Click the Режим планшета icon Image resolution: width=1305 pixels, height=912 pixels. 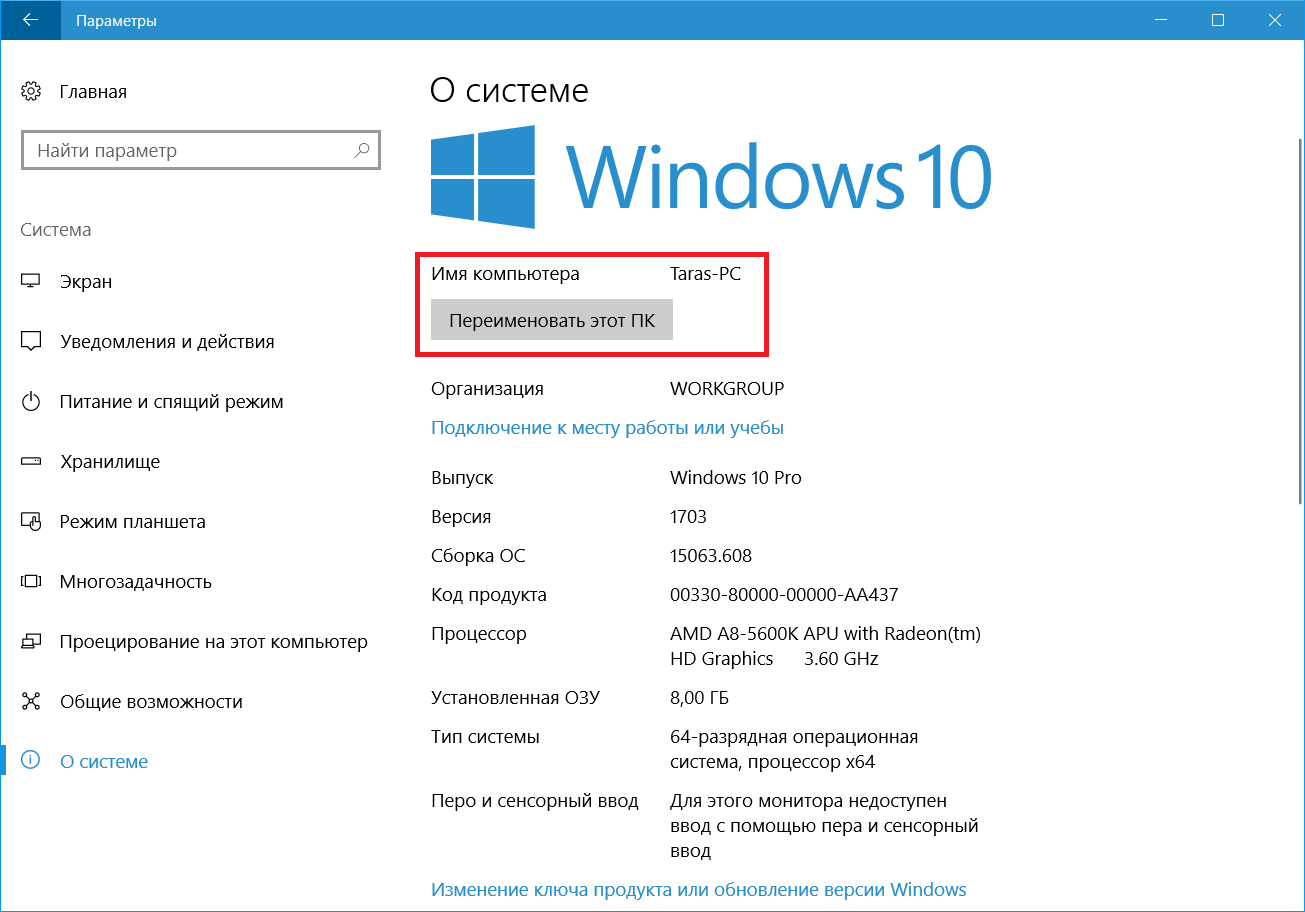[x=31, y=522]
